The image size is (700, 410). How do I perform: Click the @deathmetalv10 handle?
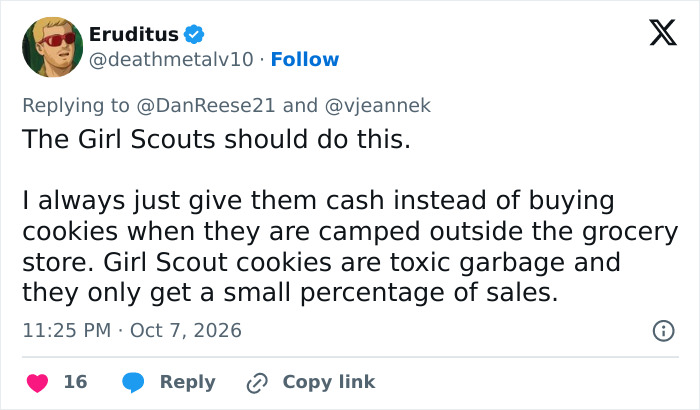[x=171, y=59]
